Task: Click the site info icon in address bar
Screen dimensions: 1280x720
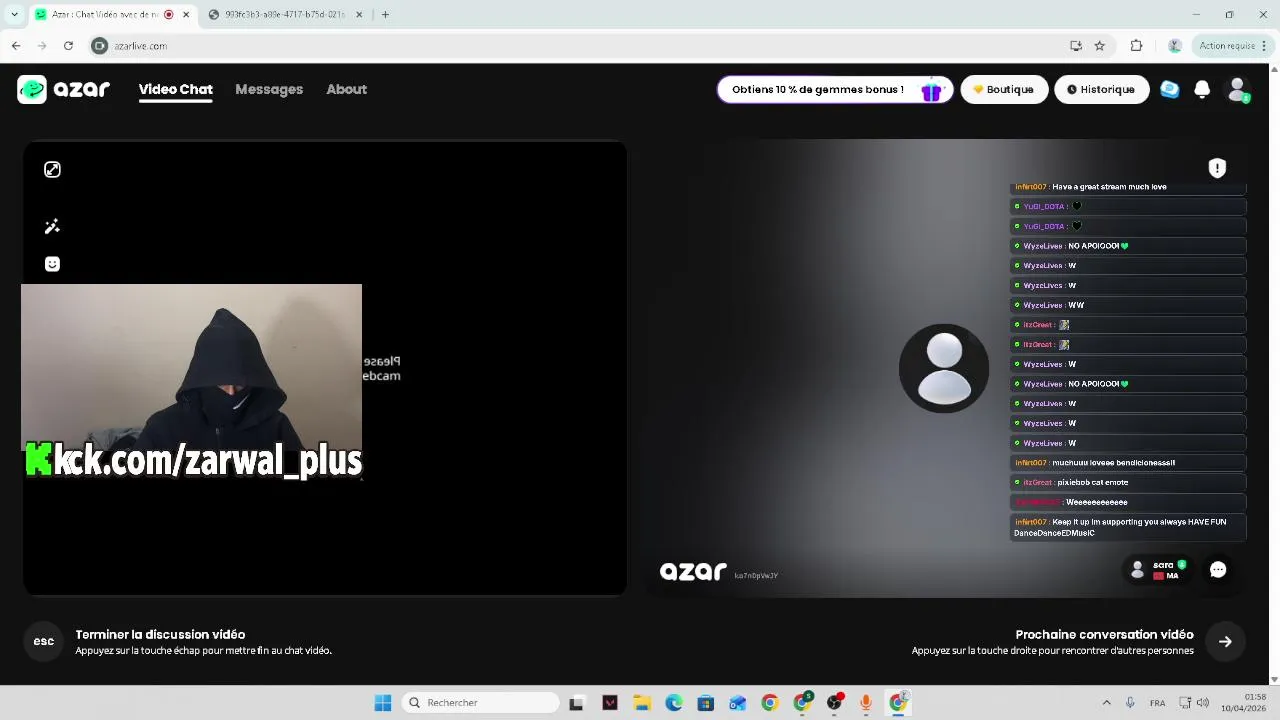Action: [99, 46]
